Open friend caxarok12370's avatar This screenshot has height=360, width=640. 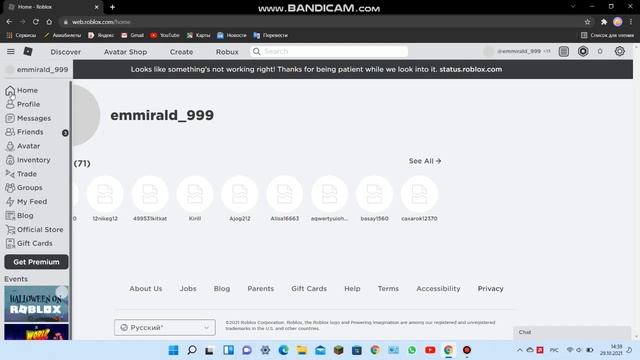coord(419,194)
